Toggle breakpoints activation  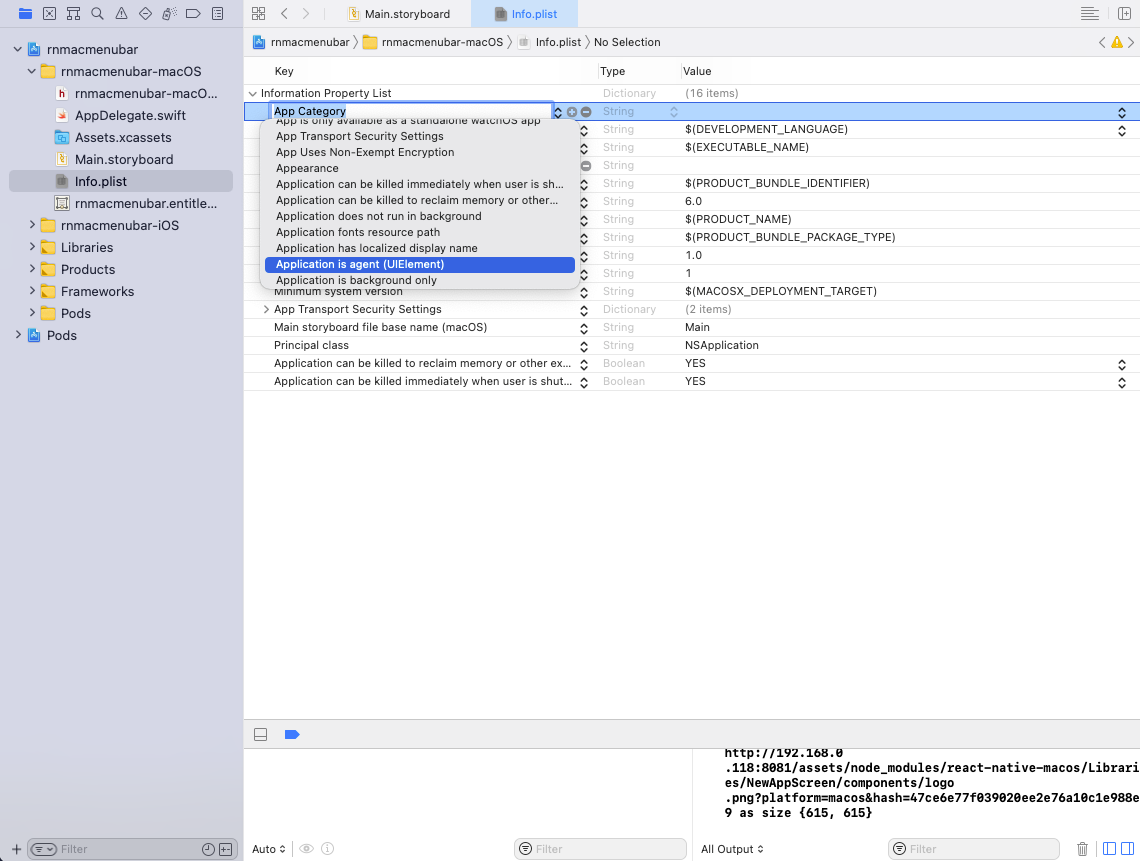(292, 734)
